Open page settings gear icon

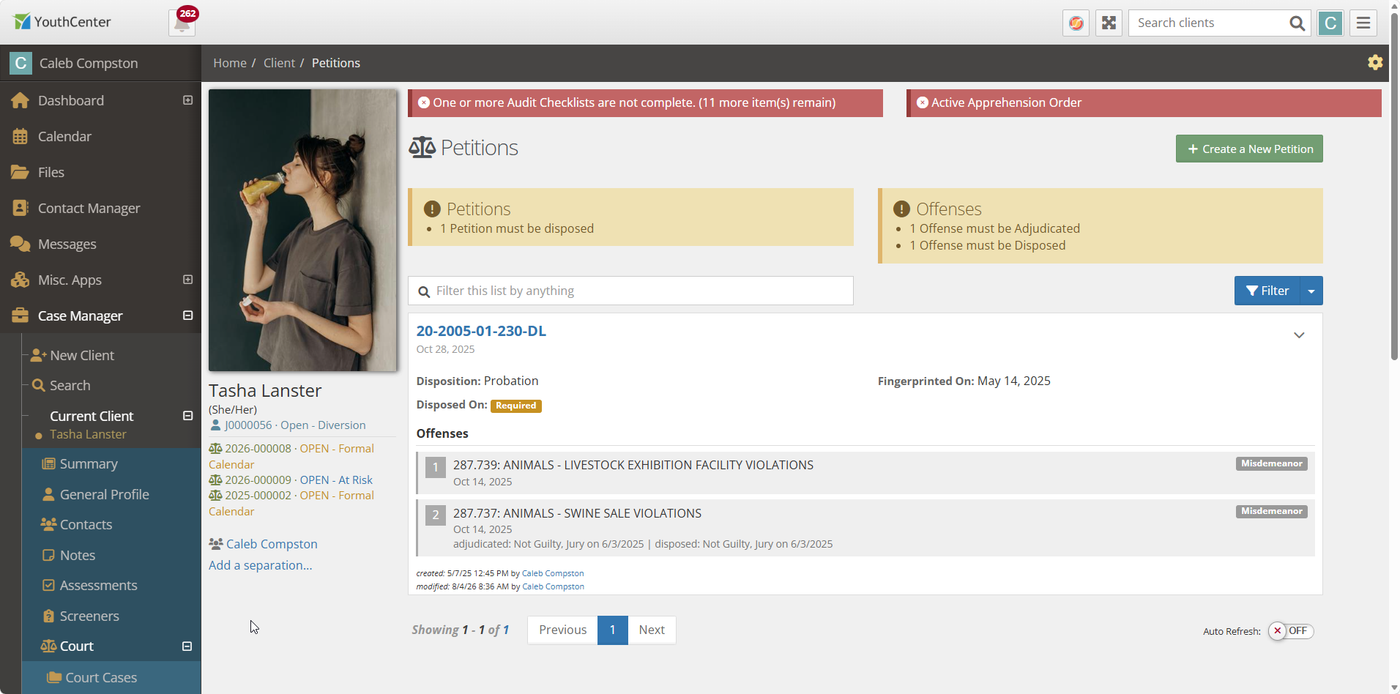pyautogui.click(x=1375, y=62)
